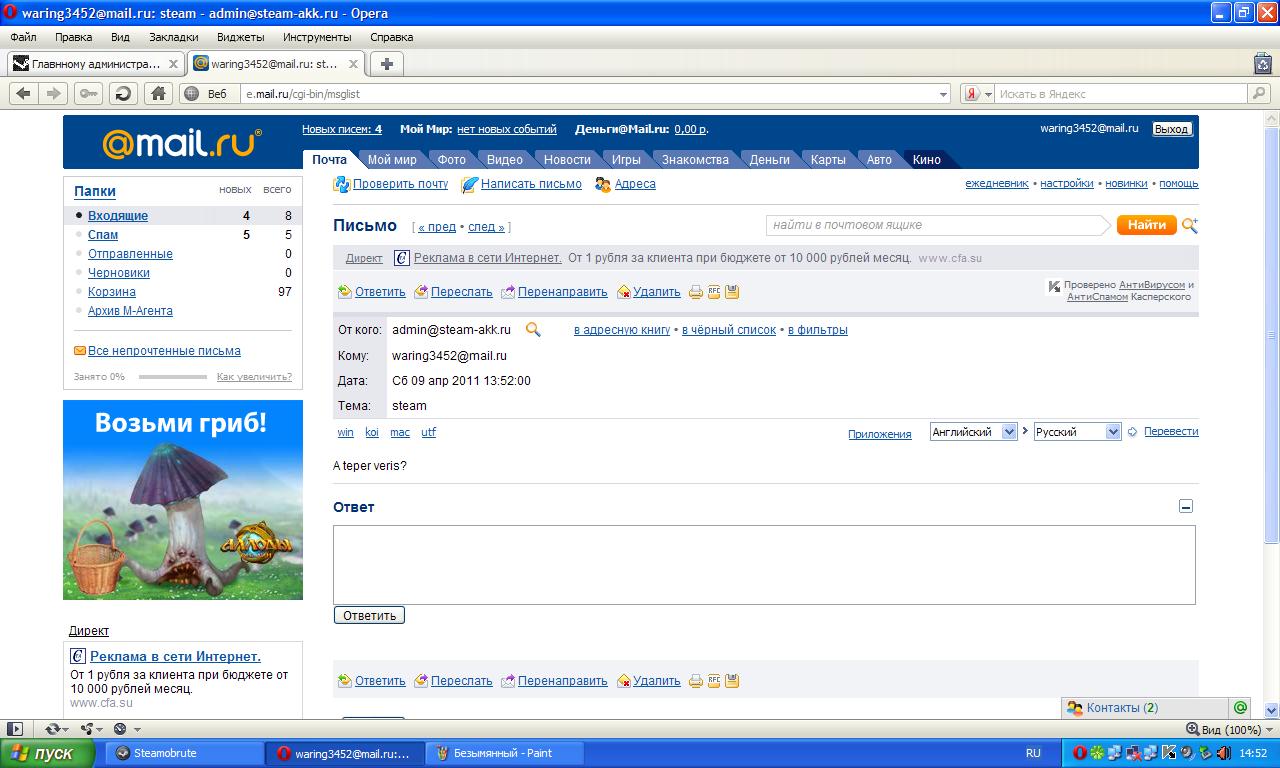Go back with Opera's back arrow

(x=24, y=94)
